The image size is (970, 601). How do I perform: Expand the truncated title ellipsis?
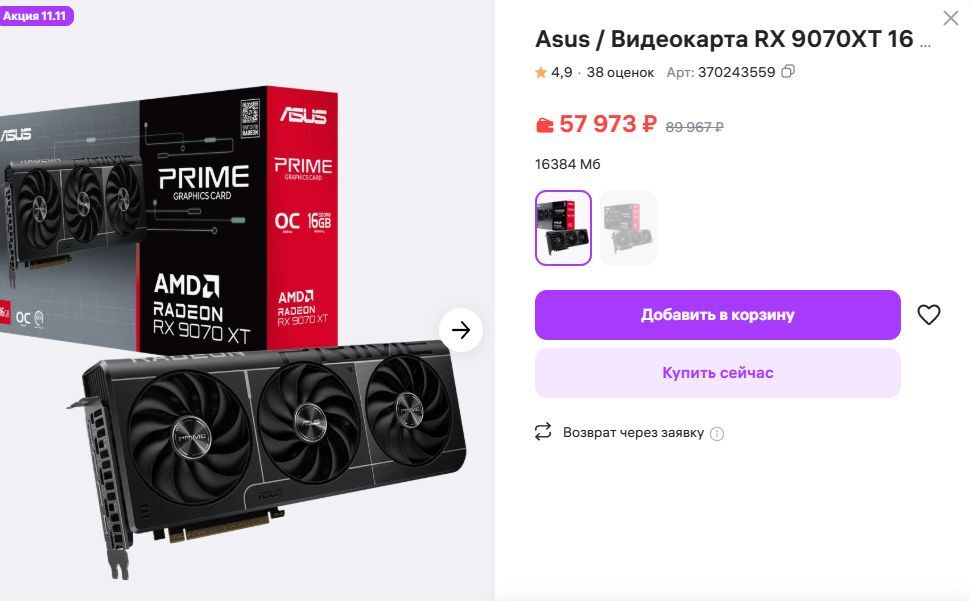925,43
